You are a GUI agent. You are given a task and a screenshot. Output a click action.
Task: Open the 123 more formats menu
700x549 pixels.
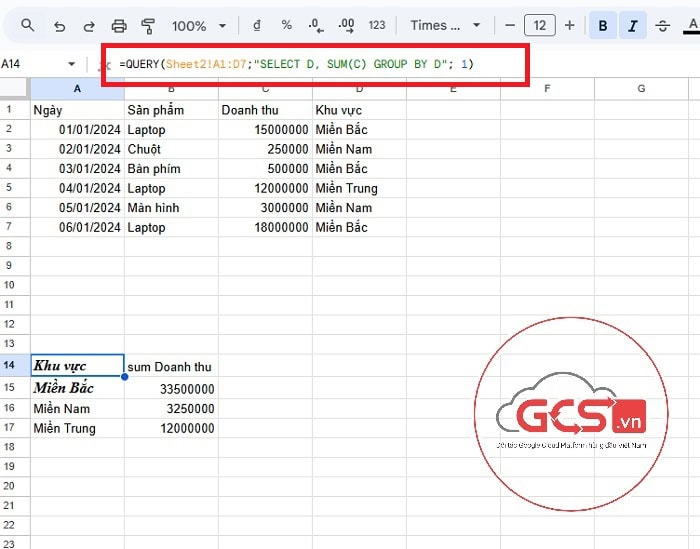pos(377,25)
